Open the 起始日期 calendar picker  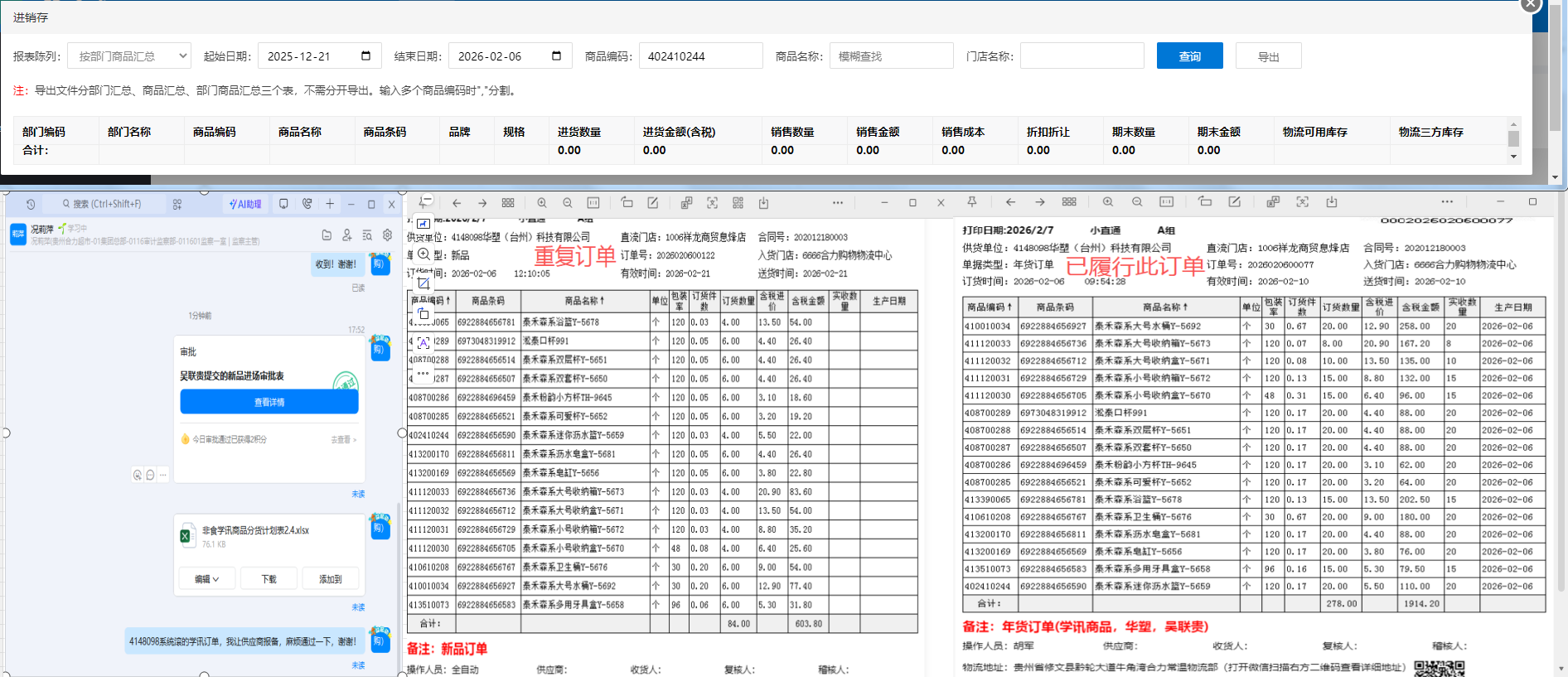(365, 56)
